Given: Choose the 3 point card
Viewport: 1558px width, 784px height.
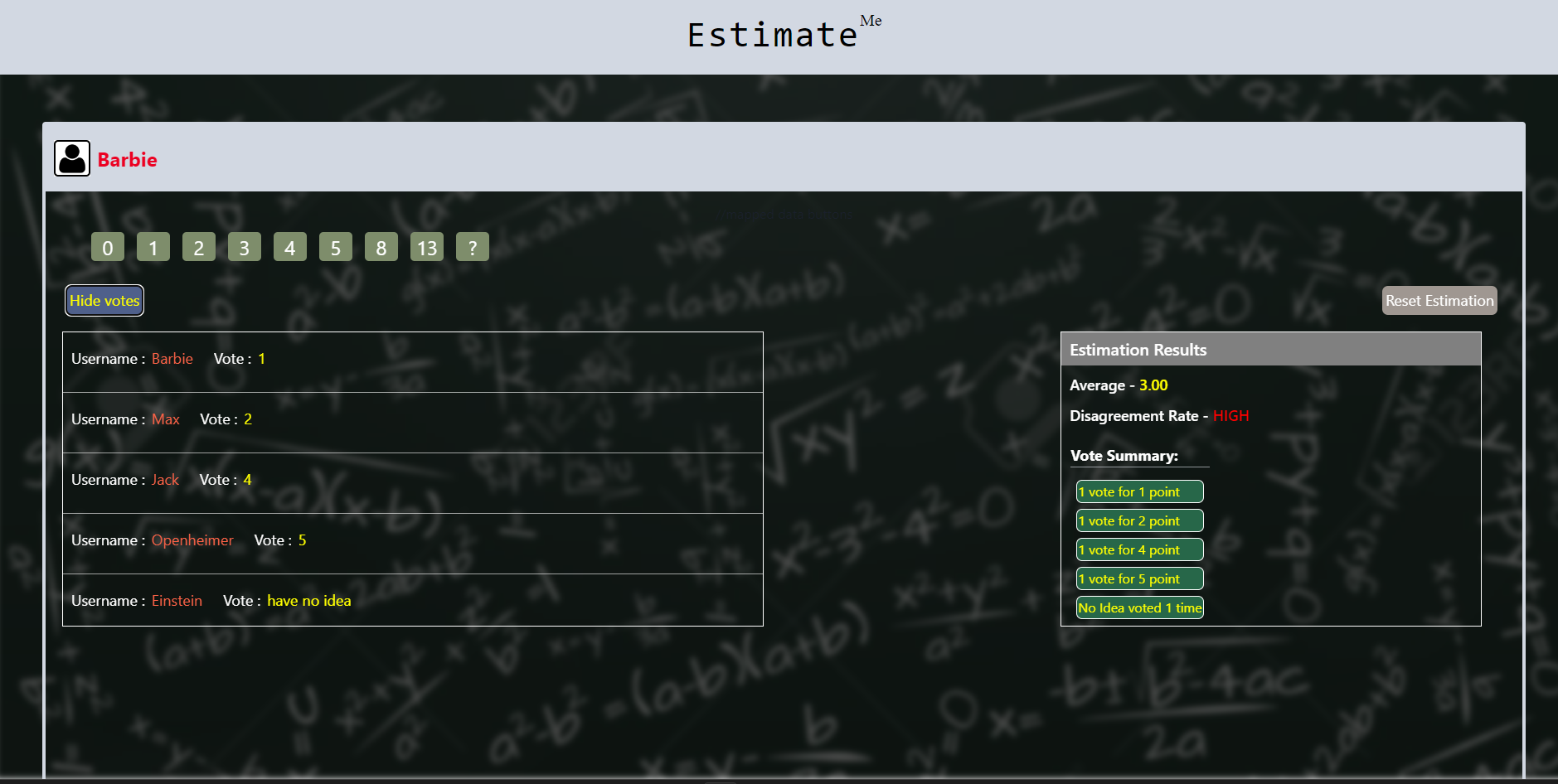Looking at the screenshot, I should [x=245, y=247].
